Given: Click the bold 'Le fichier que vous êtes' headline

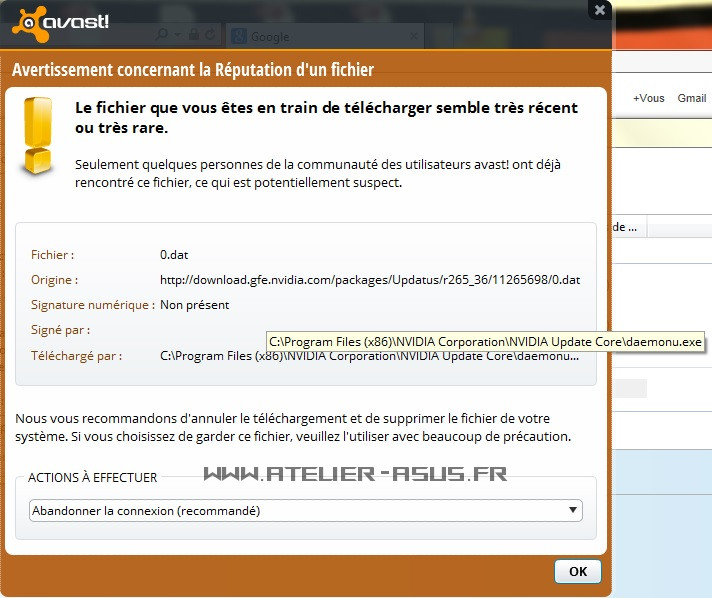Looking at the screenshot, I should pyautogui.click(x=326, y=118).
